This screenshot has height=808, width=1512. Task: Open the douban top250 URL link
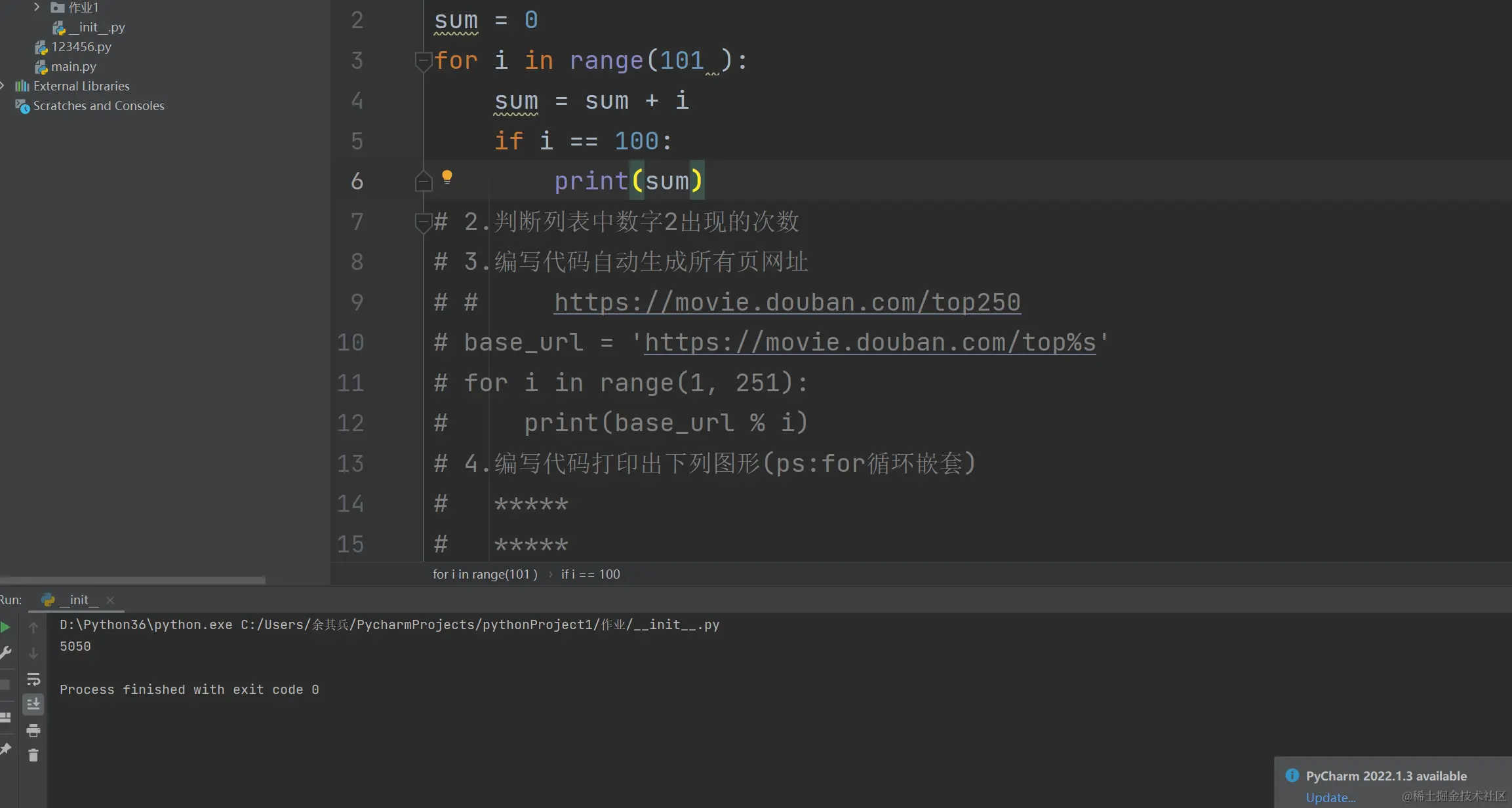[x=787, y=303]
